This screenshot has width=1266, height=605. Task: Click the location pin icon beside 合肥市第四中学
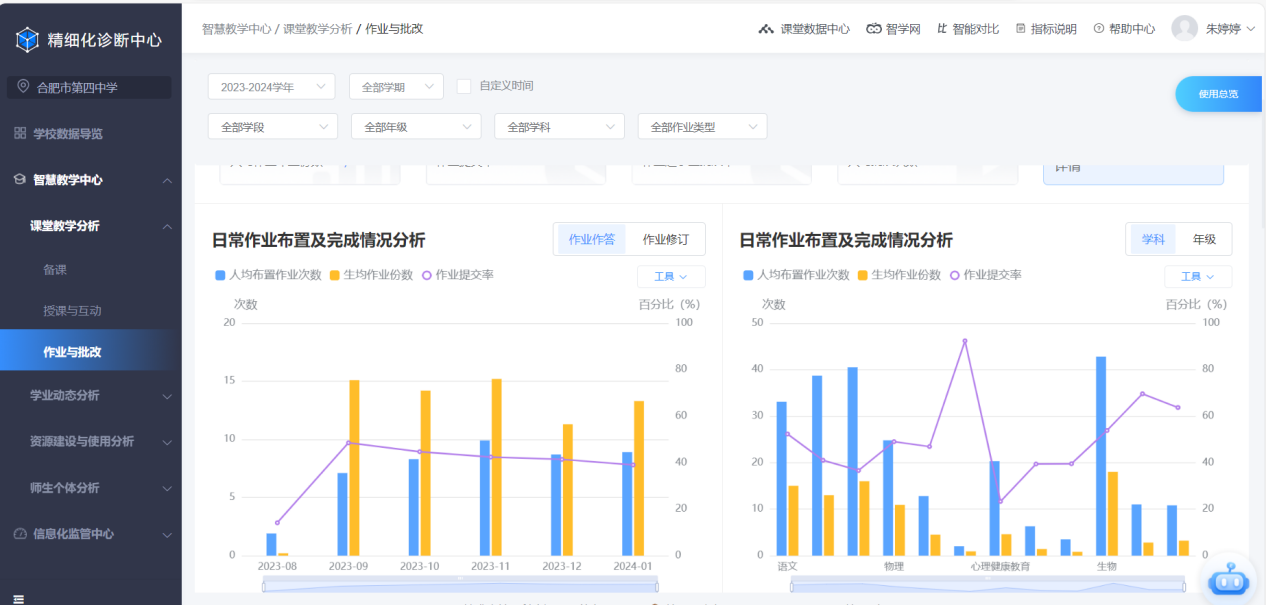coord(23,87)
